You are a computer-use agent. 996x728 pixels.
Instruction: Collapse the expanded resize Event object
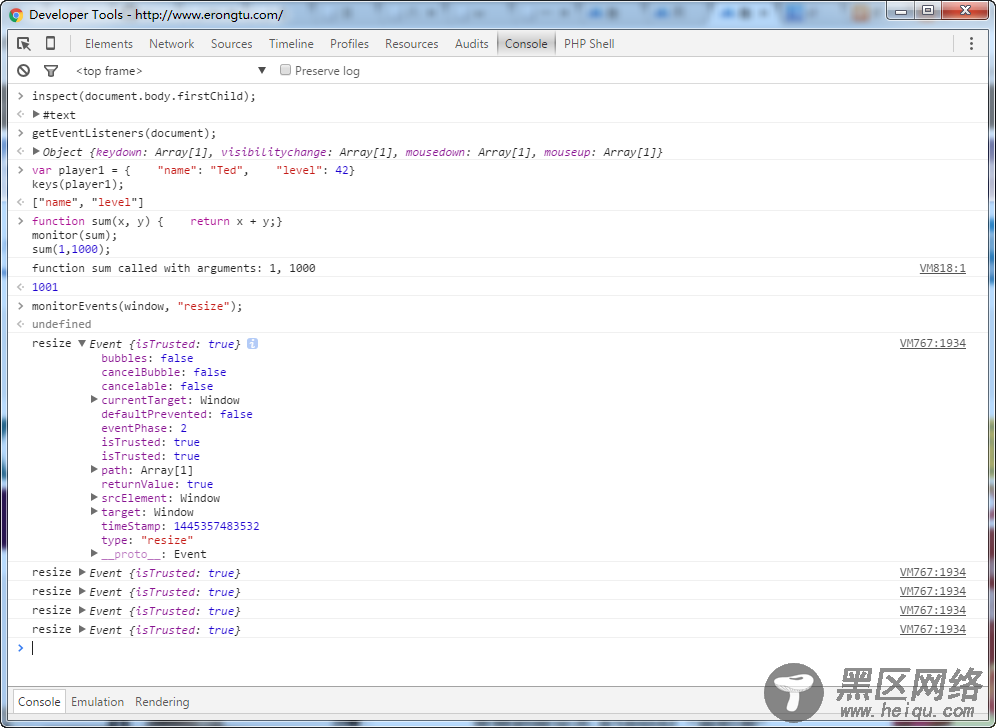(x=82, y=343)
